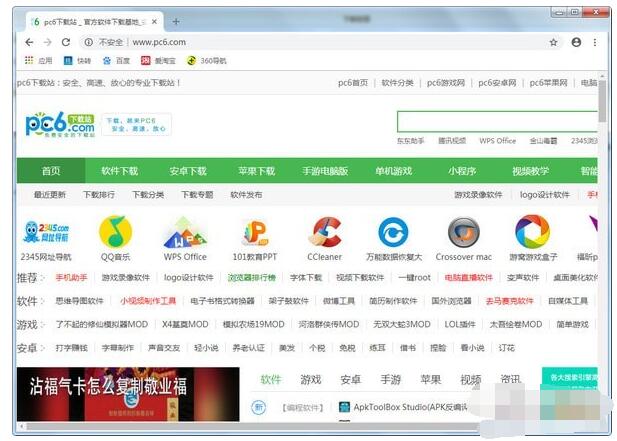This screenshot has width=617, height=441.
Task: Click the 思维导图软件 link
Action: tap(79, 301)
